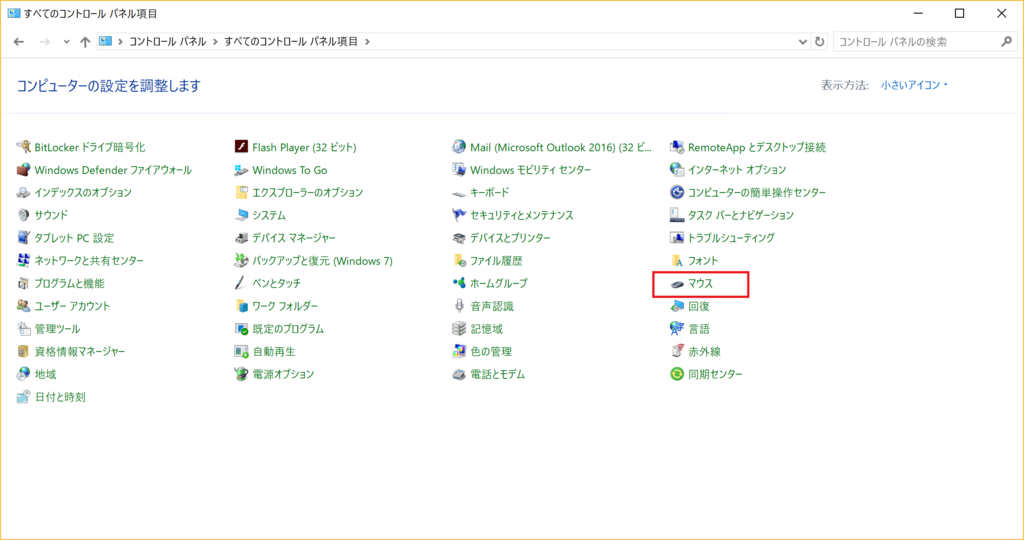Click the セキュリティとメンテナンス flag icon
This screenshot has height=540, width=1024.
pyautogui.click(x=459, y=215)
